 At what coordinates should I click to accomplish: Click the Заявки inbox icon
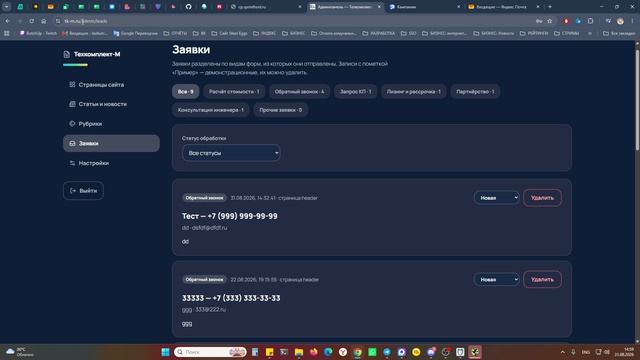(72, 143)
